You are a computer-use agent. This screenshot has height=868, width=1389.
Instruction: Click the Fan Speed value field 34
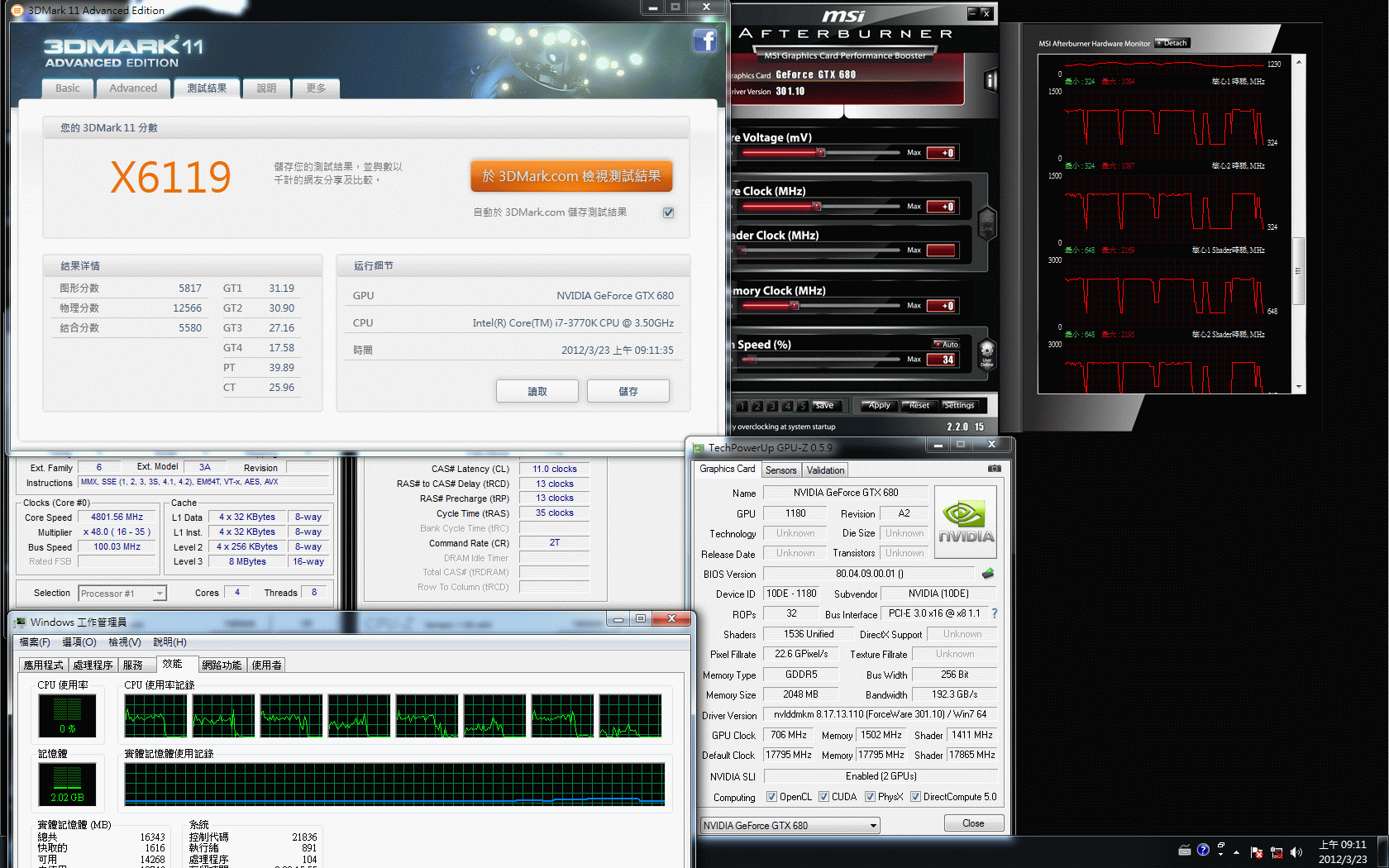pos(943,360)
